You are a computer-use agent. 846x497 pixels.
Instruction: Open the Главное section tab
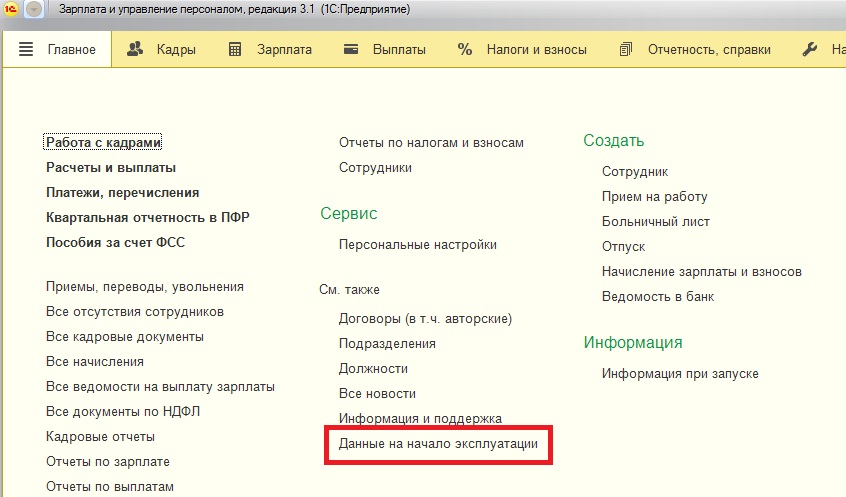pos(57,49)
